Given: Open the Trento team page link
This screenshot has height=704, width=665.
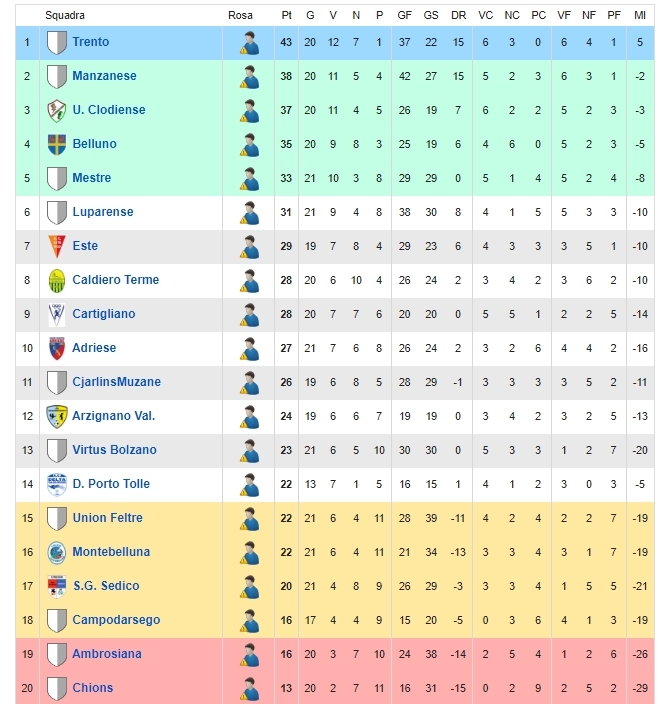Looking at the screenshot, I should point(91,42).
